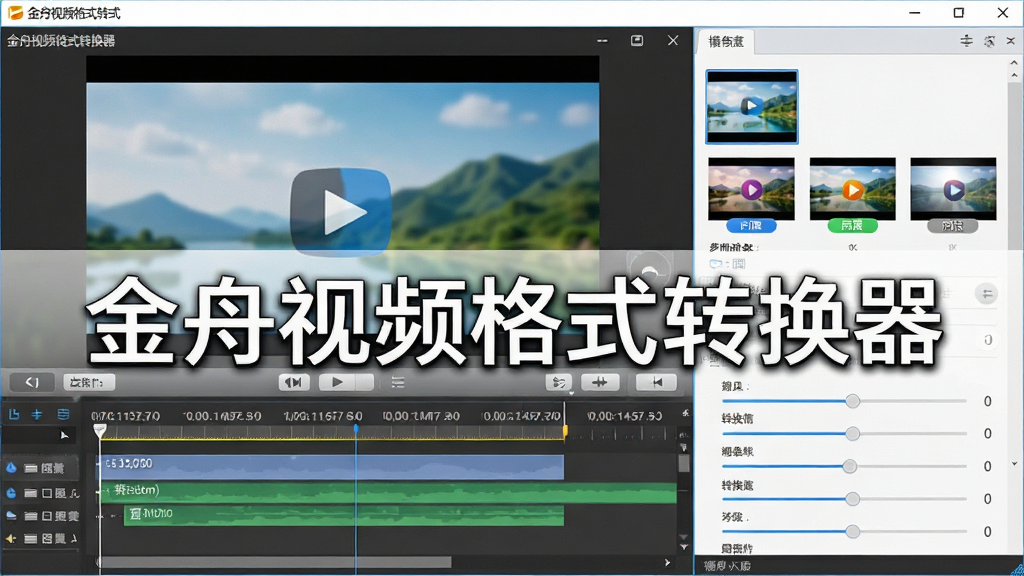Select the white pointer arrow tool
Viewport: 1024px width, 576px height.
64,435
